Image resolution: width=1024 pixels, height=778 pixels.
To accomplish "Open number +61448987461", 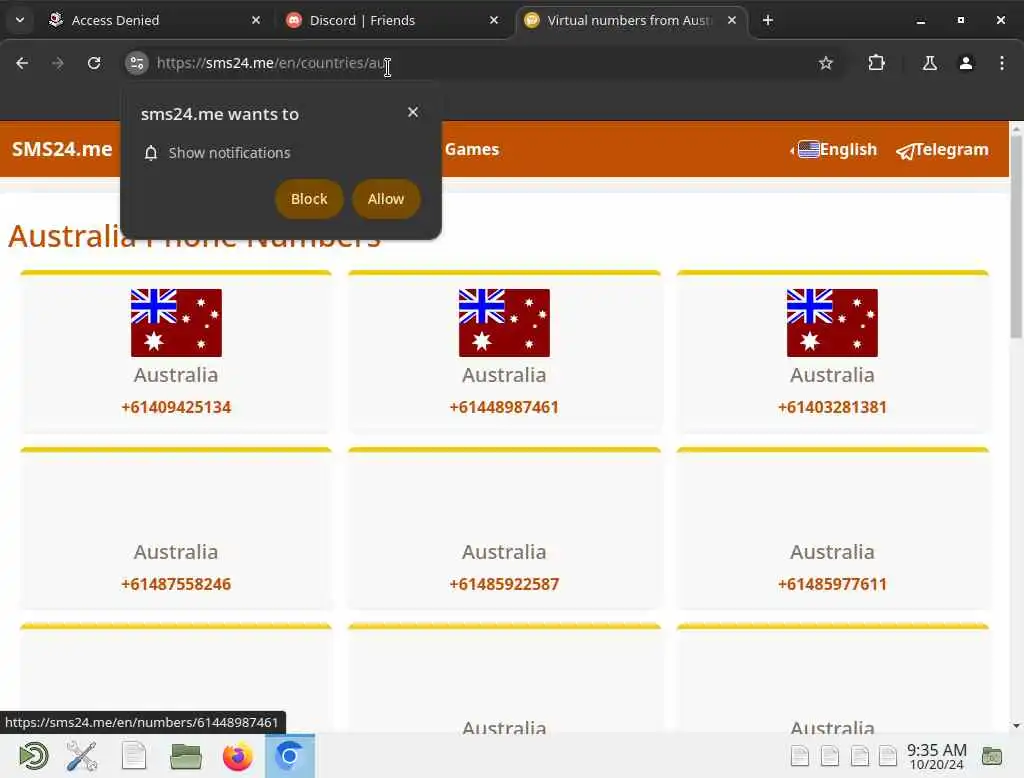I will tap(504, 407).
